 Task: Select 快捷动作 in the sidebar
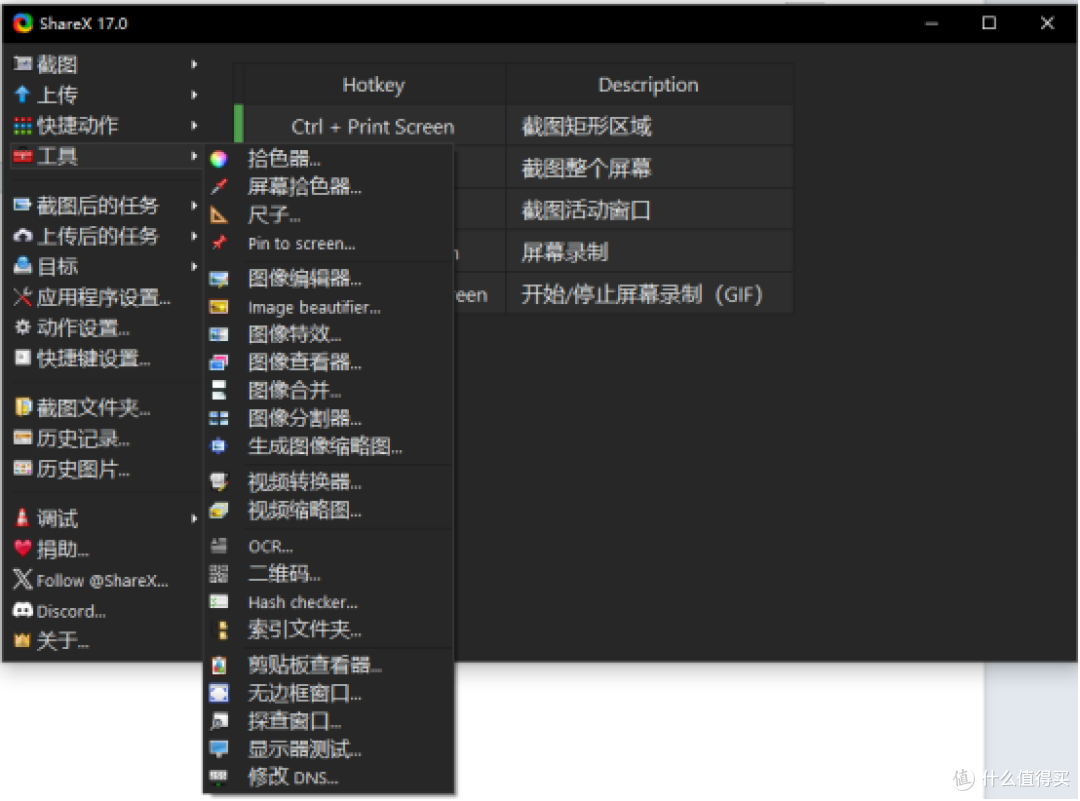click(x=105, y=125)
